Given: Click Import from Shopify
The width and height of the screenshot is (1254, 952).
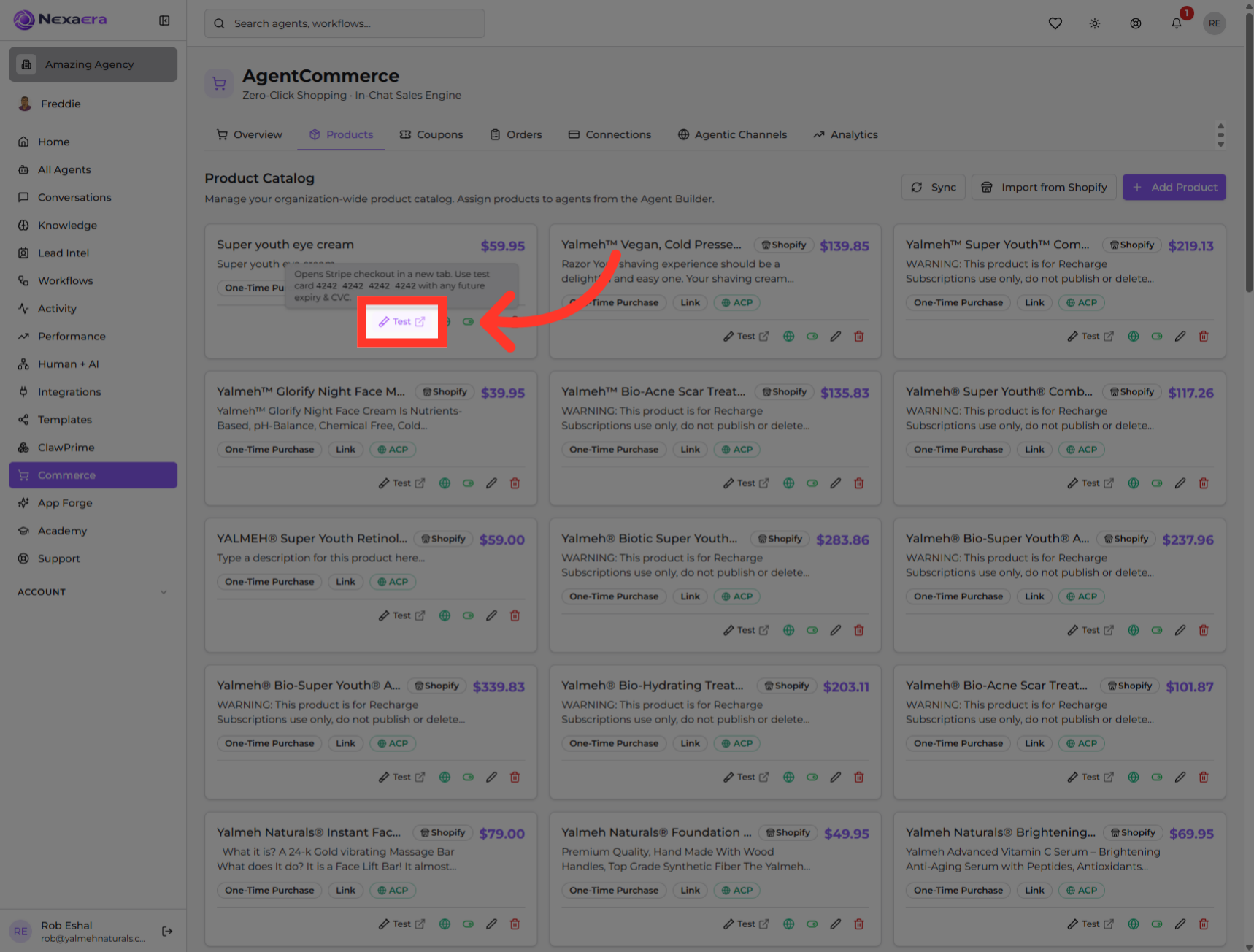Looking at the screenshot, I should [x=1044, y=187].
